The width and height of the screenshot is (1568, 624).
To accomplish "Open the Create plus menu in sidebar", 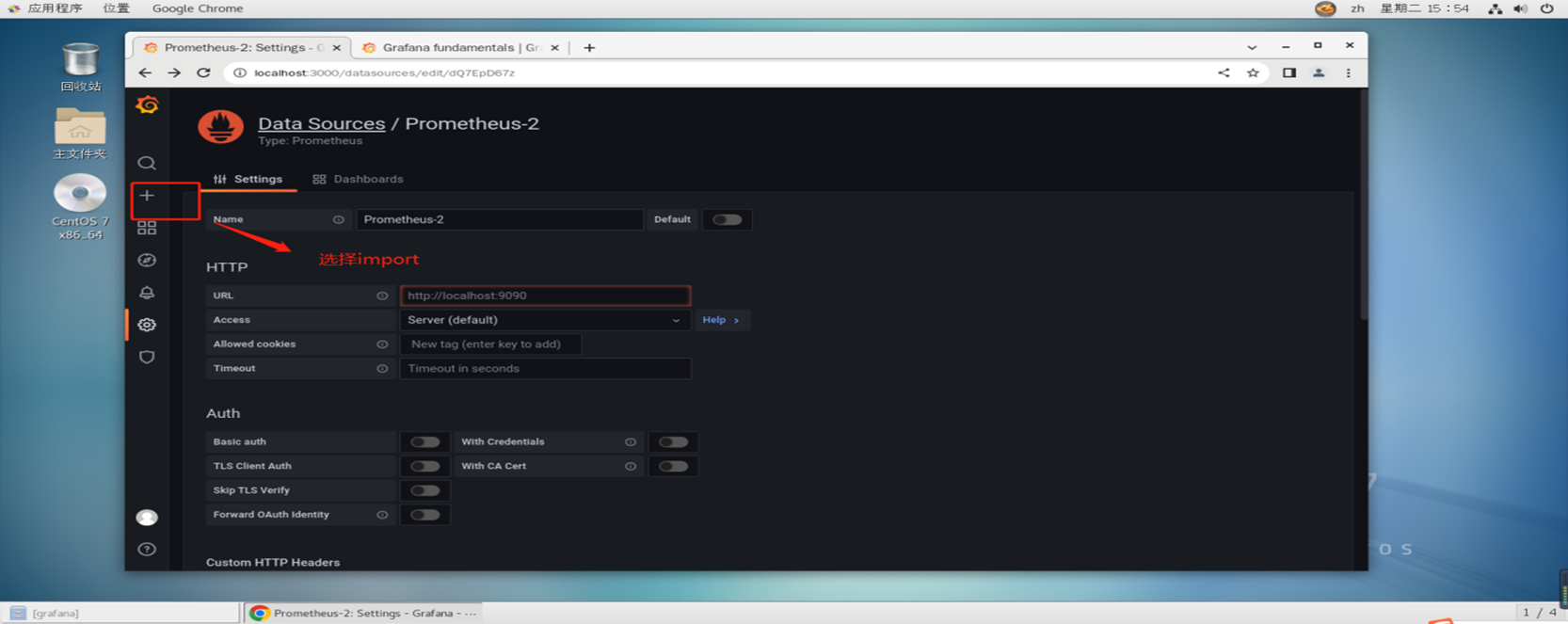I will (x=147, y=196).
